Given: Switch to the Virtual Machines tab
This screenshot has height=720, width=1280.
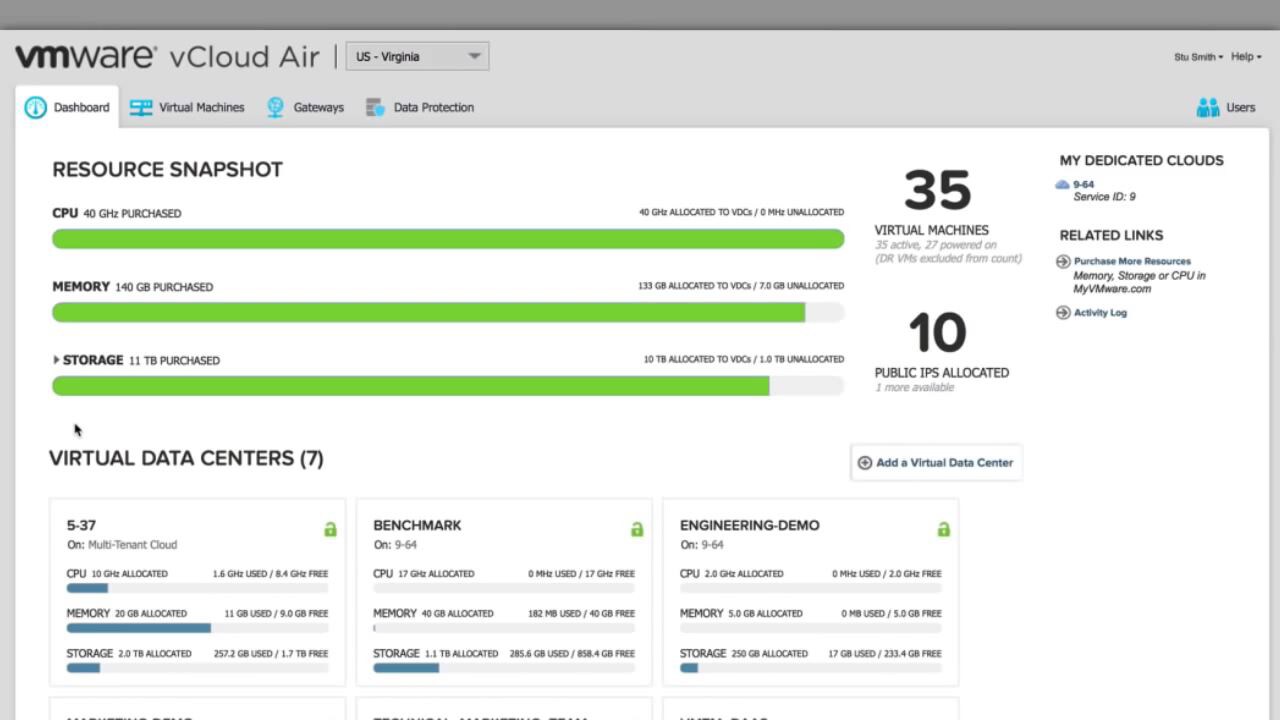Looking at the screenshot, I should [187, 107].
